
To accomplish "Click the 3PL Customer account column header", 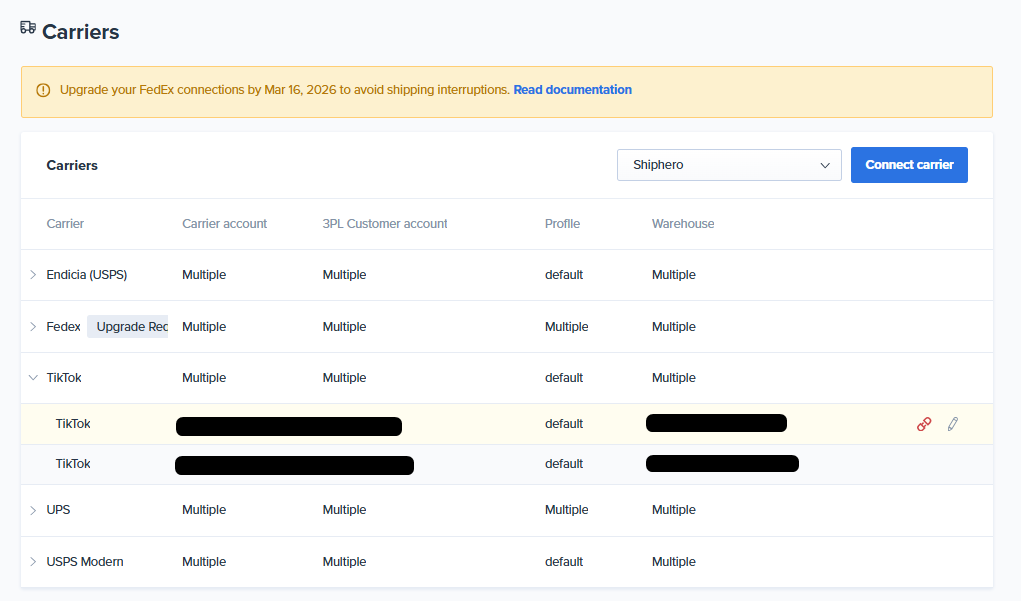I will [x=385, y=224].
